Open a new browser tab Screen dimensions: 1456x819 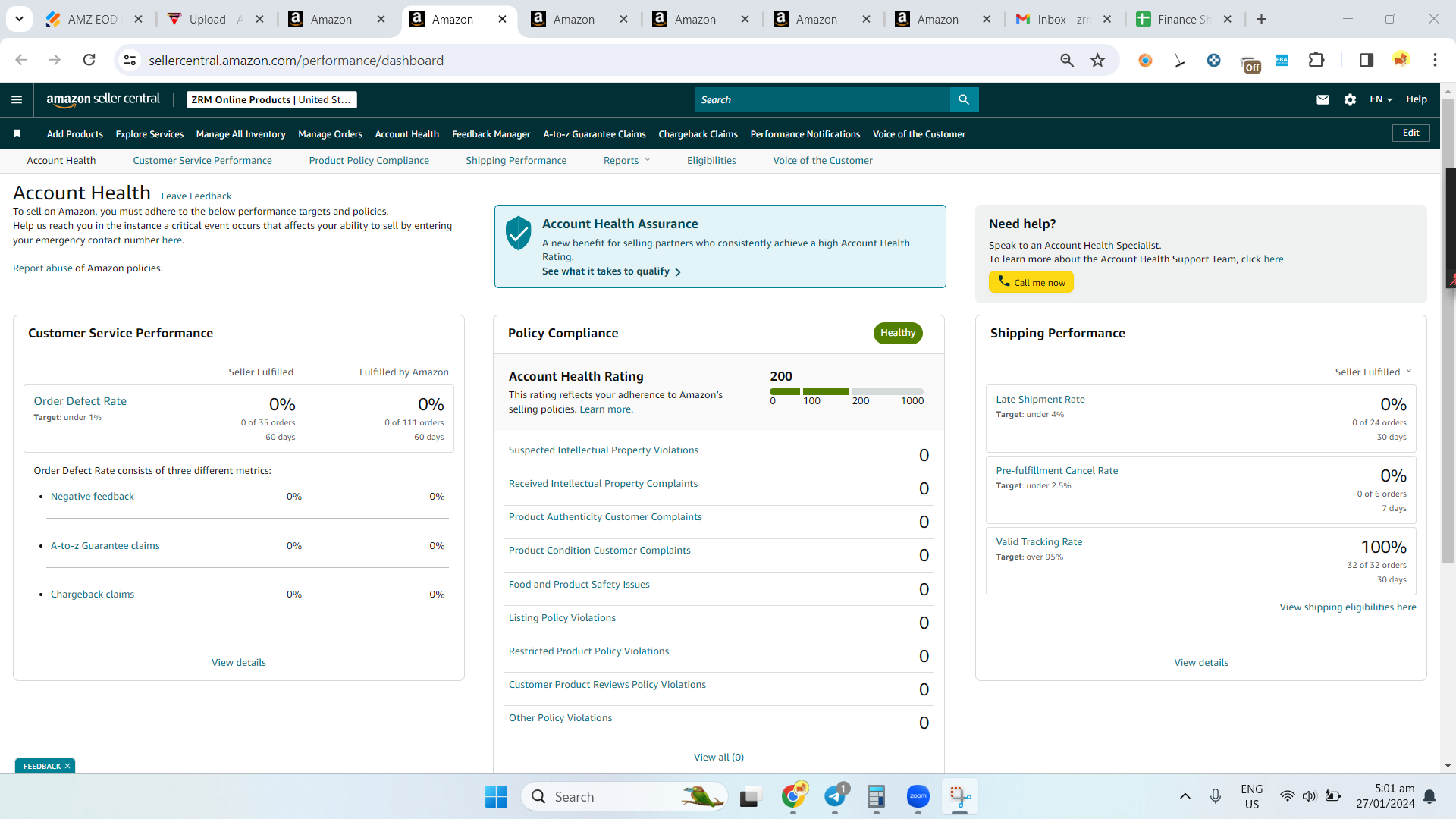click(x=1261, y=19)
